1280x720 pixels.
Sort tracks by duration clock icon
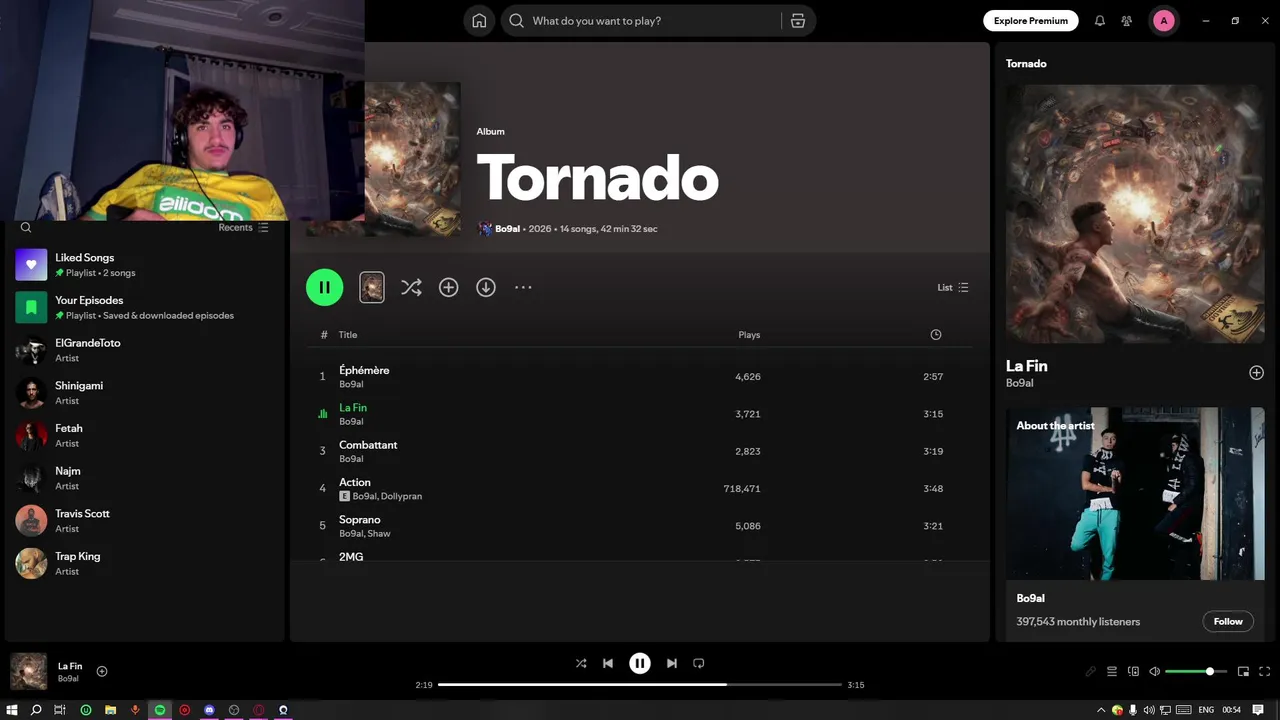click(x=936, y=335)
